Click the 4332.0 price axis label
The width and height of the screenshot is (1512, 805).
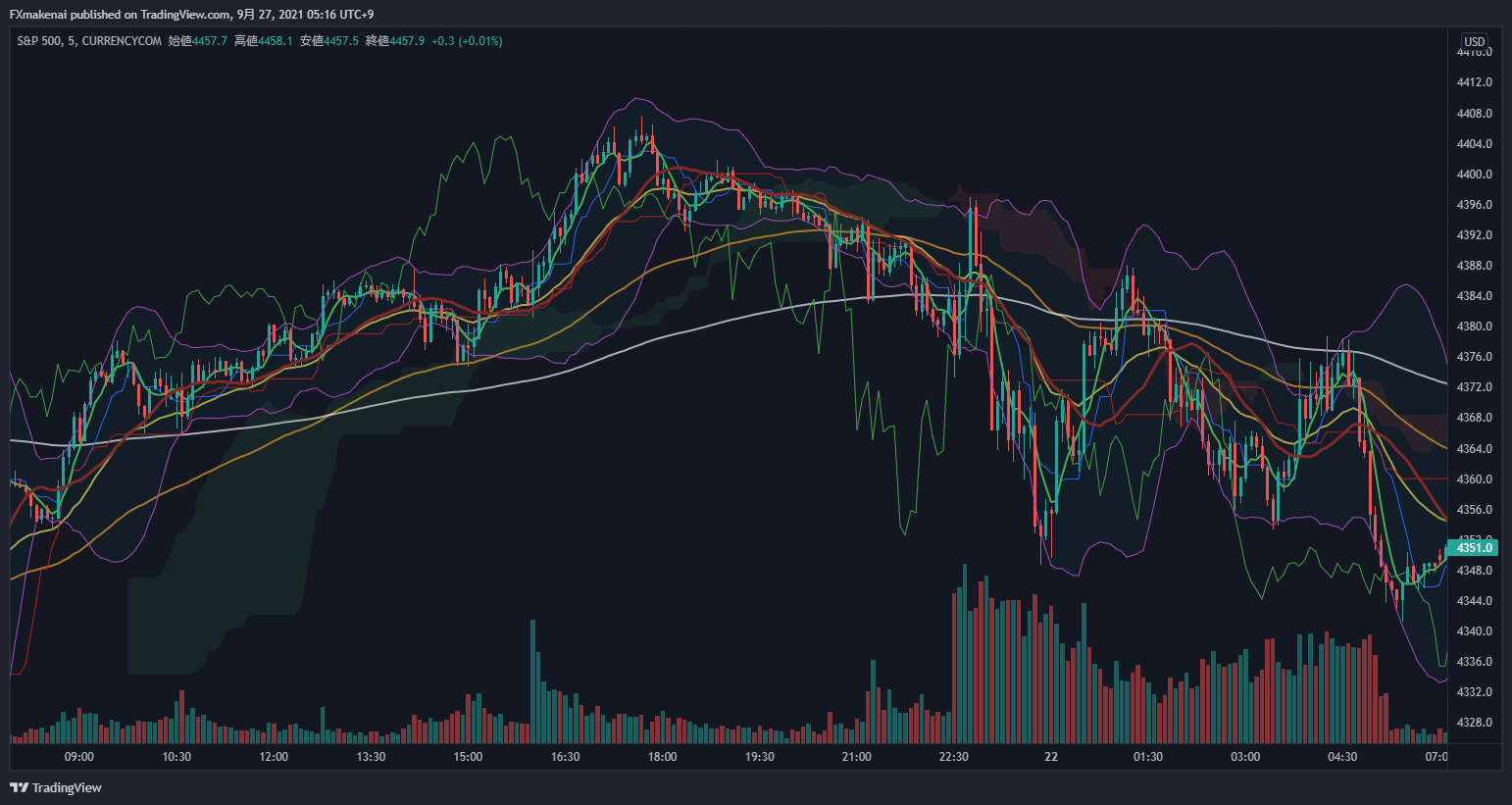point(1474,692)
